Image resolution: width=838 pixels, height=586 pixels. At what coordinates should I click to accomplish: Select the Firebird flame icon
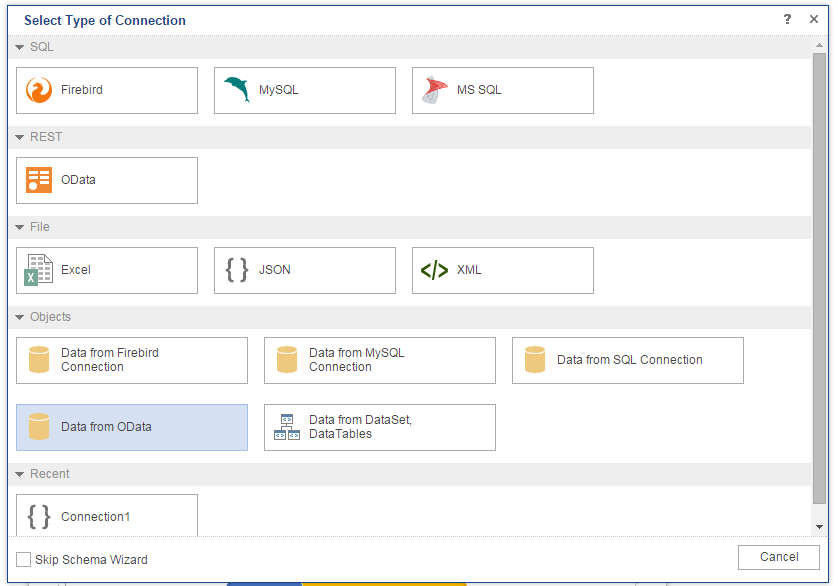39,90
